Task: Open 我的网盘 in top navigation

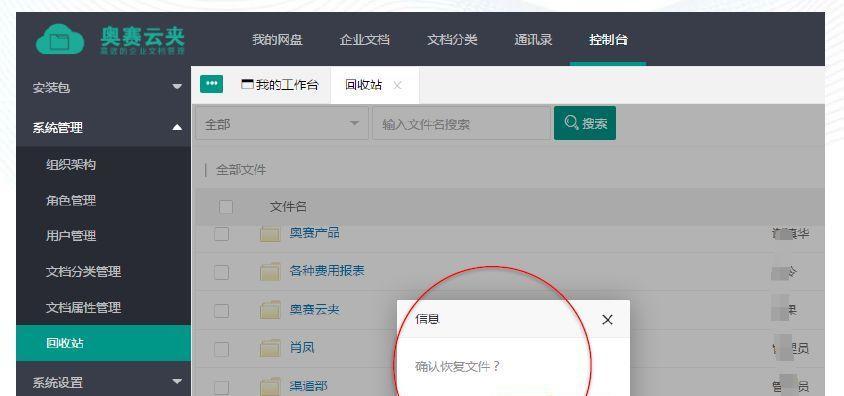Action: point(277,40)
